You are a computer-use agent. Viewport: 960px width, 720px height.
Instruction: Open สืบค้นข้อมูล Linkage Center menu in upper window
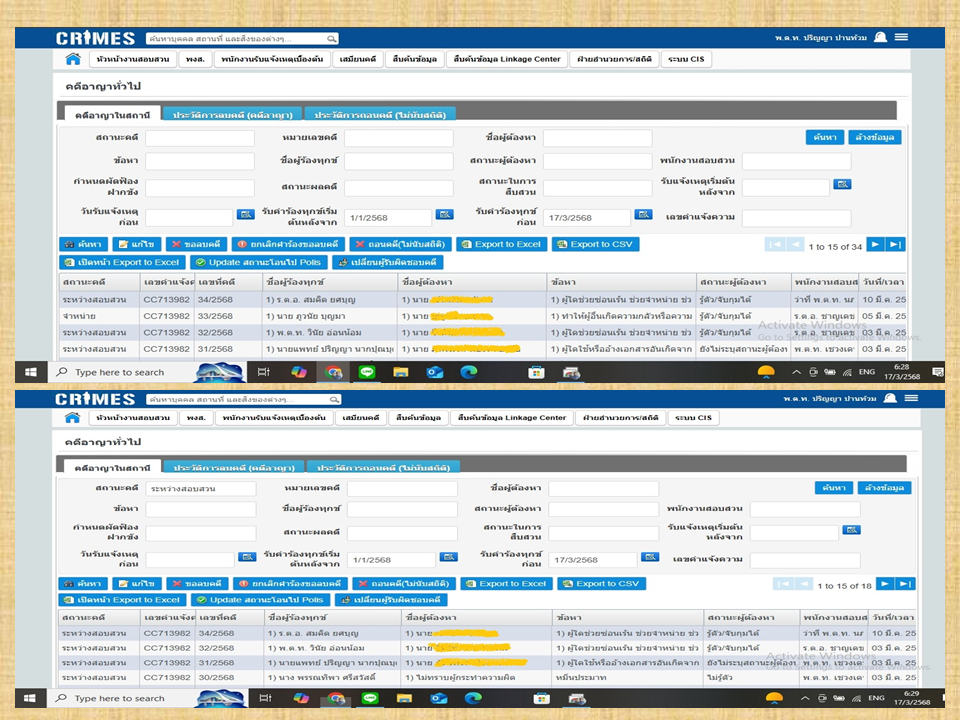(507, 60)
